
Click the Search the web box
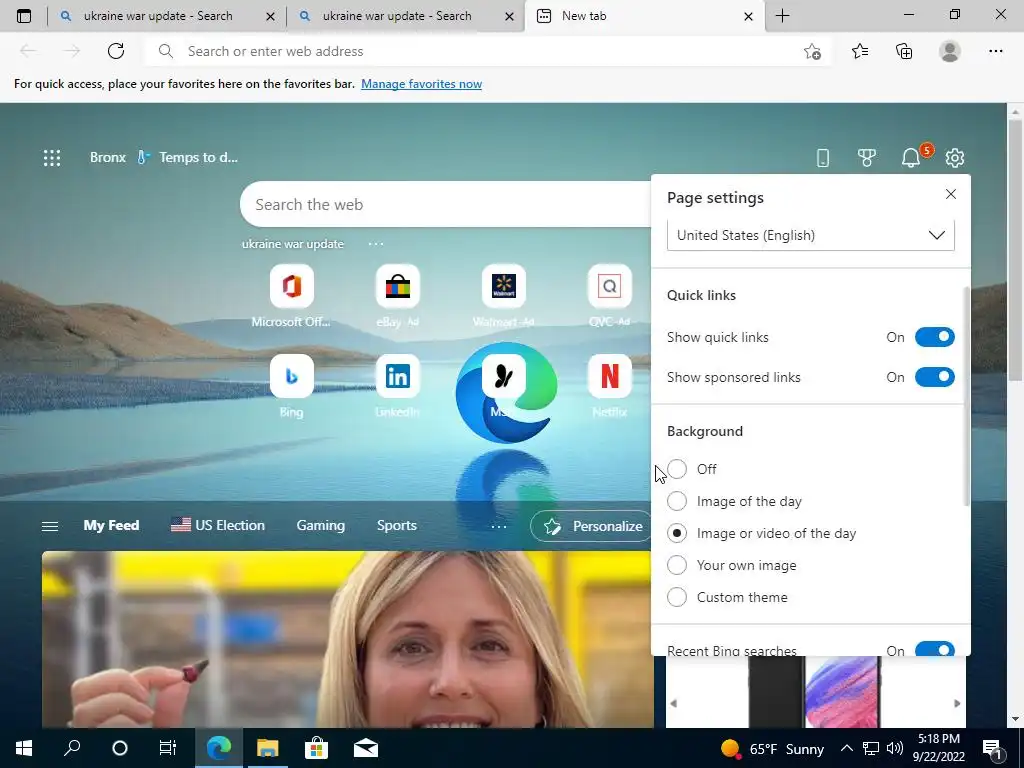445,204
